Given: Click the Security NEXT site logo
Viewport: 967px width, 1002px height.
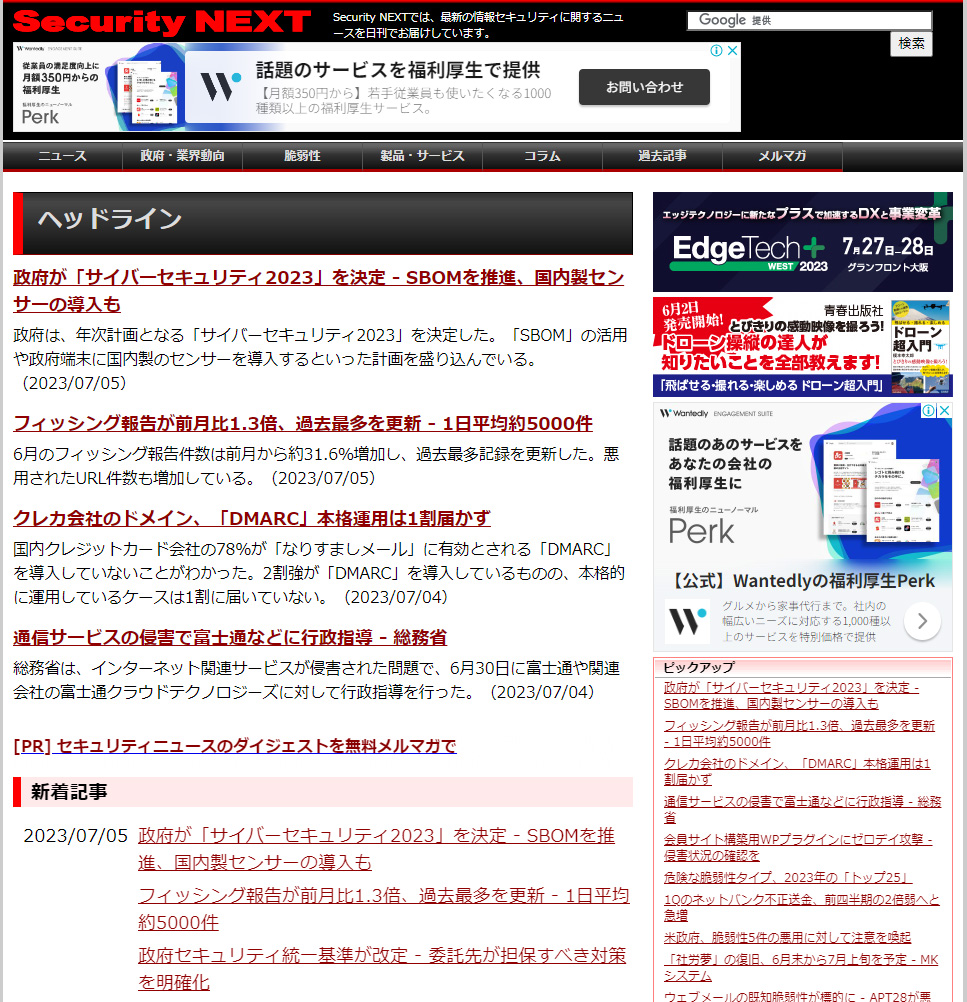Looking at the screenshot, I should [x=162, y=22].
